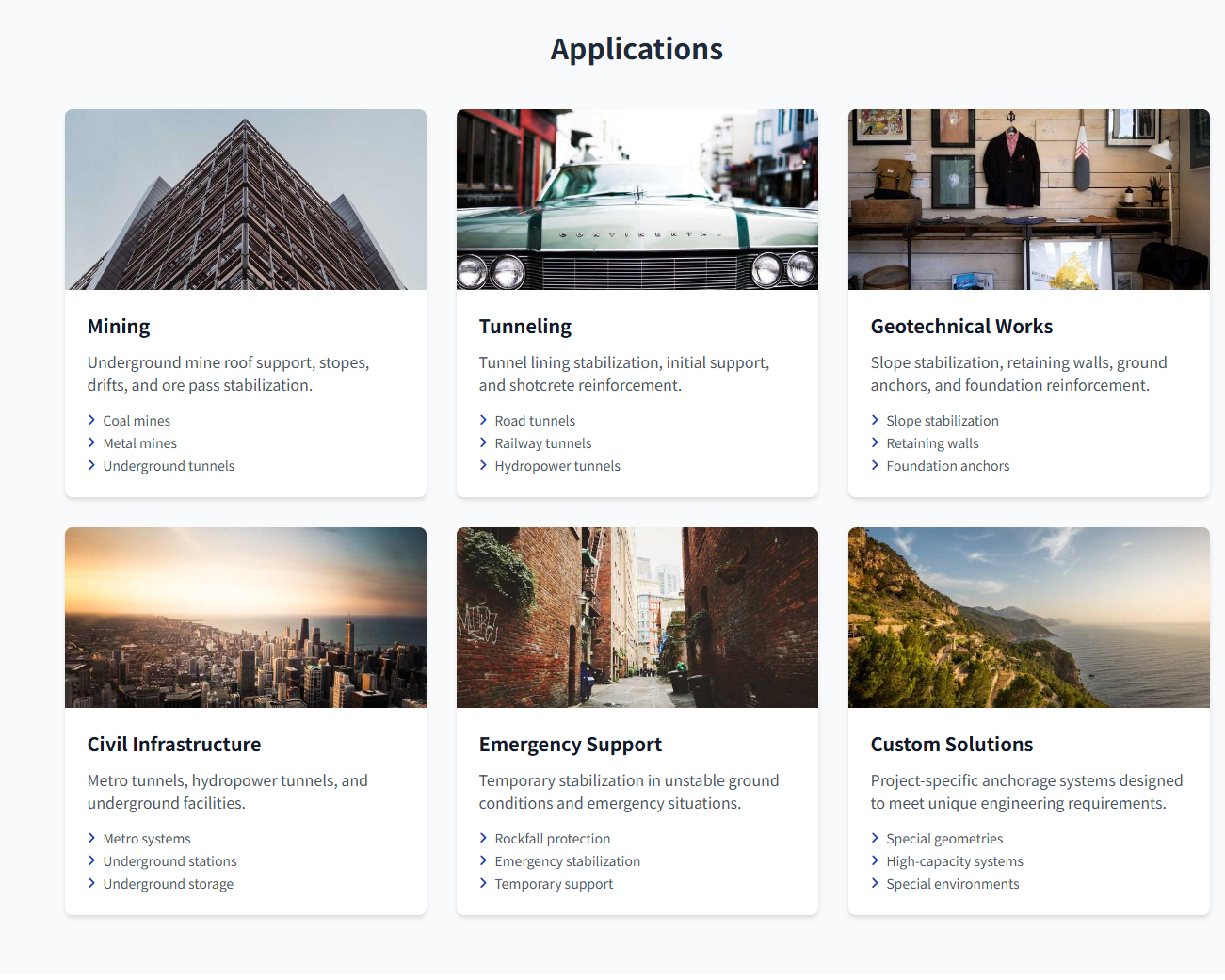Select the Emergency Support brick alley photo
The height and width of the screenshot is (980, 1225).
(637, 618)
